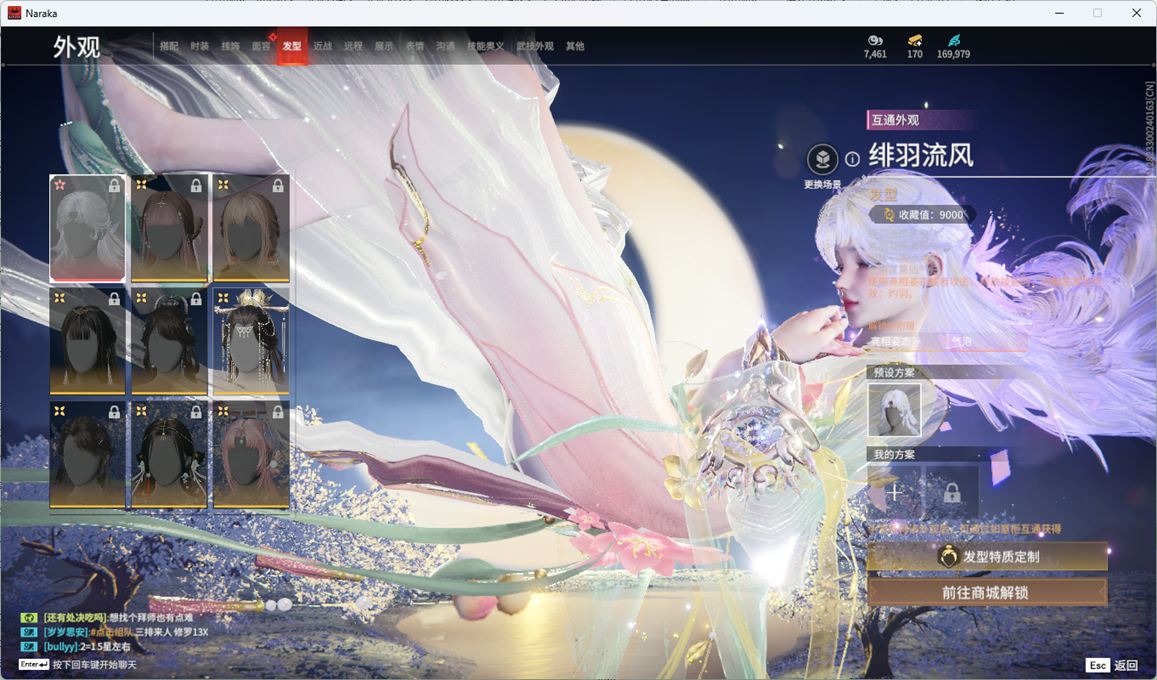Select the white-haired 绯羽流风 hairstyle card

[x=87, y=229]
